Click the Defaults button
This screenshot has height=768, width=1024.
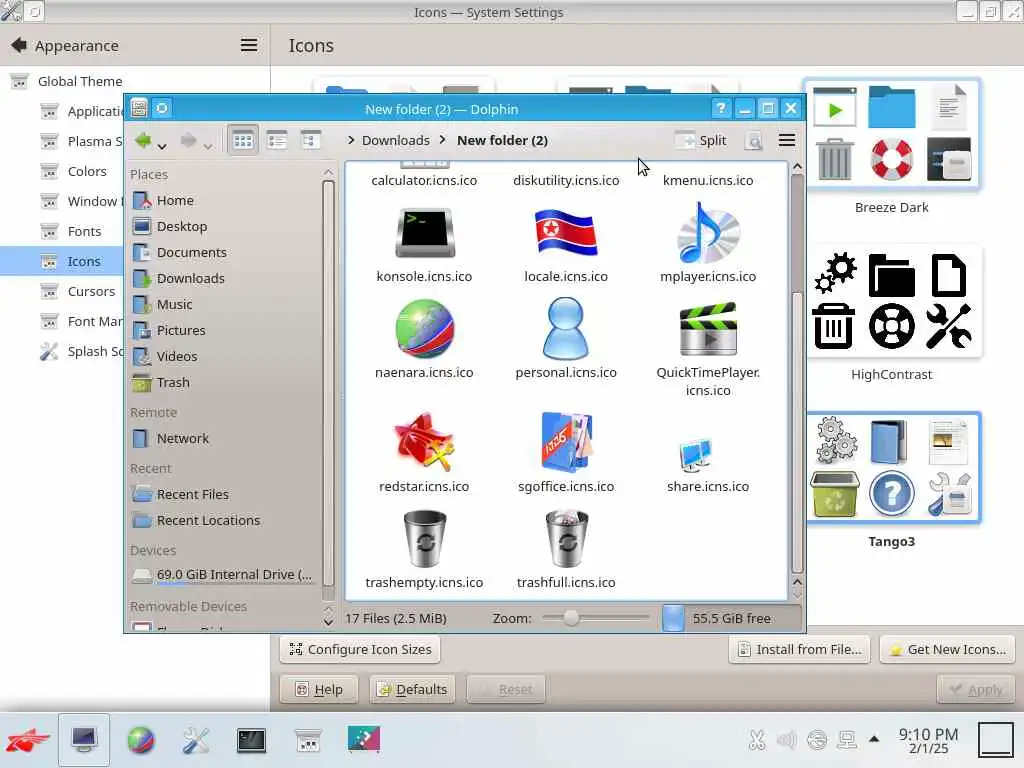[x=413, y=689]
